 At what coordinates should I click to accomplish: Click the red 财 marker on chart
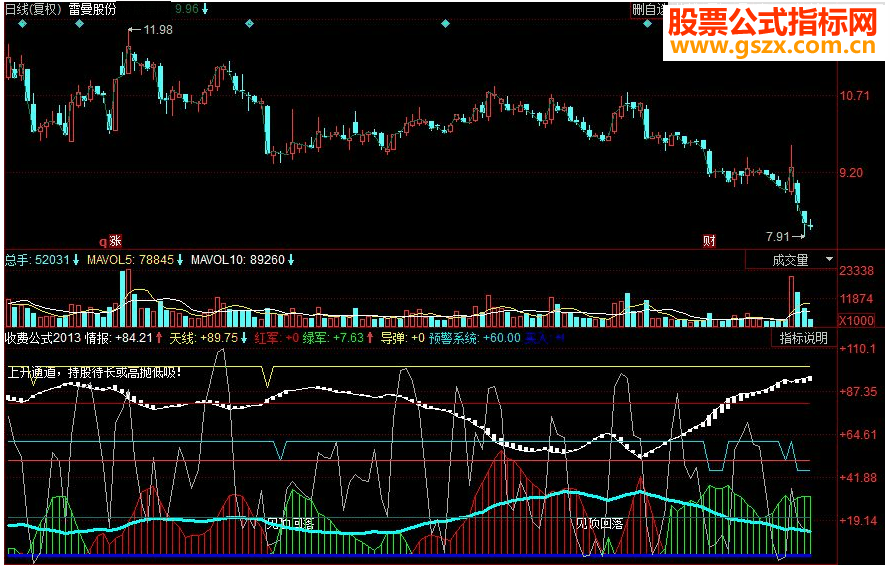coord(710,241)
